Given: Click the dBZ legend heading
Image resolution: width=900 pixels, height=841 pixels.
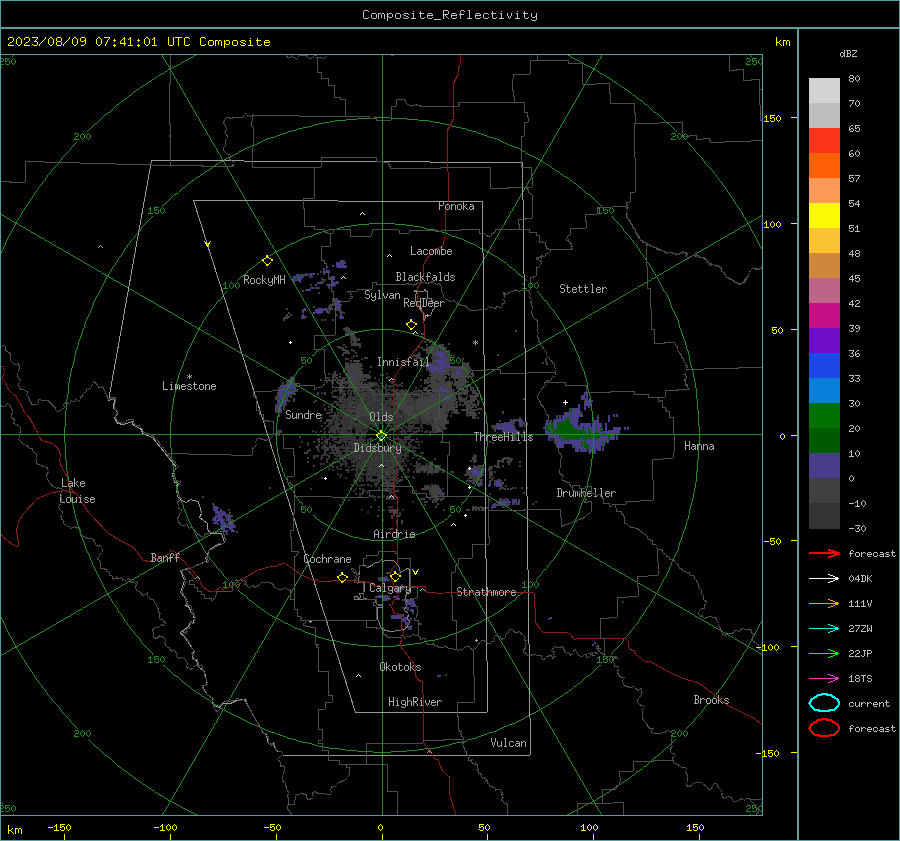Looking at the screenshot, I should 848,54.
